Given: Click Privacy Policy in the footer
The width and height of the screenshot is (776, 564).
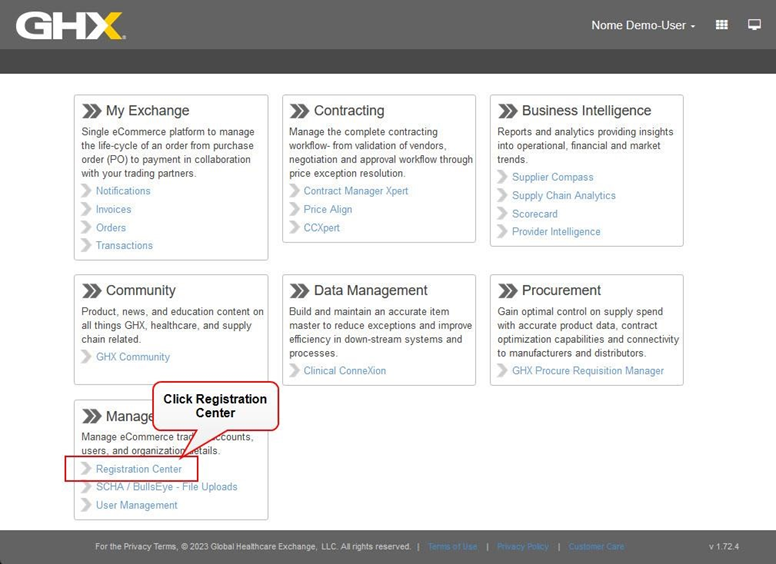Looking at the screenshot, I should pyautogui.click(x=522, y=547).
